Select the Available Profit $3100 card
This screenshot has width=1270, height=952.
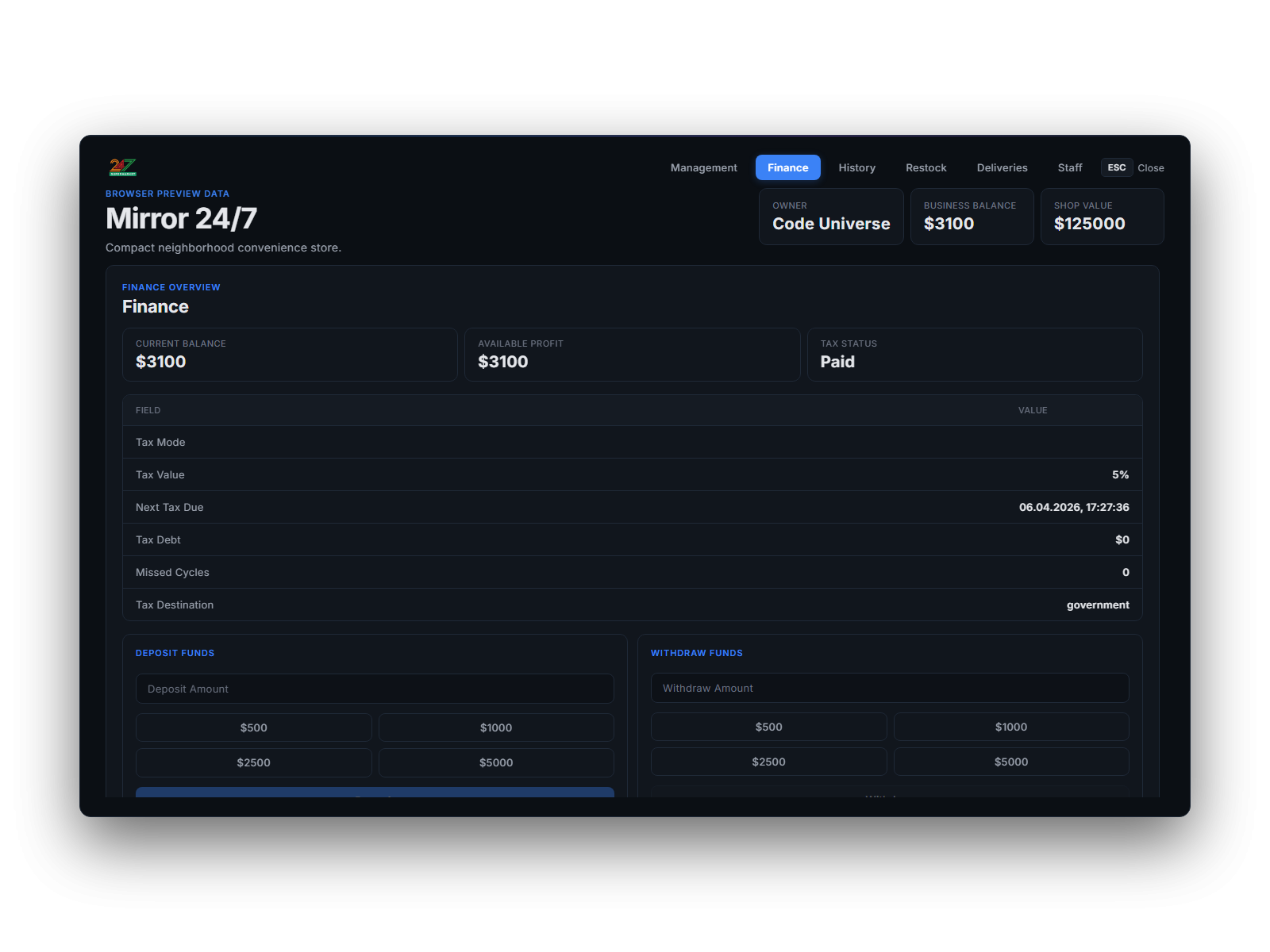[x=632, y=355]
